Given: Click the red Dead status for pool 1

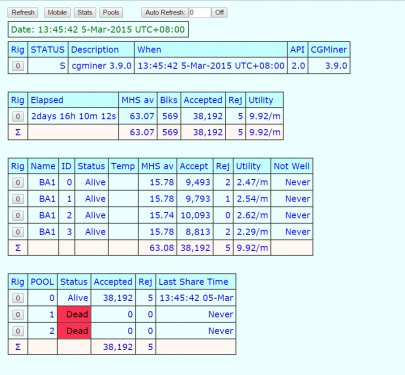Looking at the screenshot, I should [74, 314].
